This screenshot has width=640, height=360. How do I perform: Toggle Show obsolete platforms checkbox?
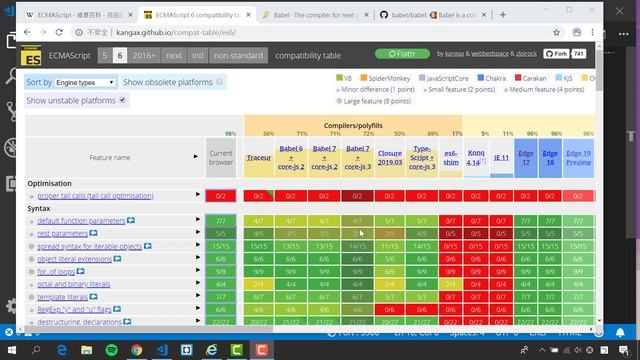coord(220,82)
